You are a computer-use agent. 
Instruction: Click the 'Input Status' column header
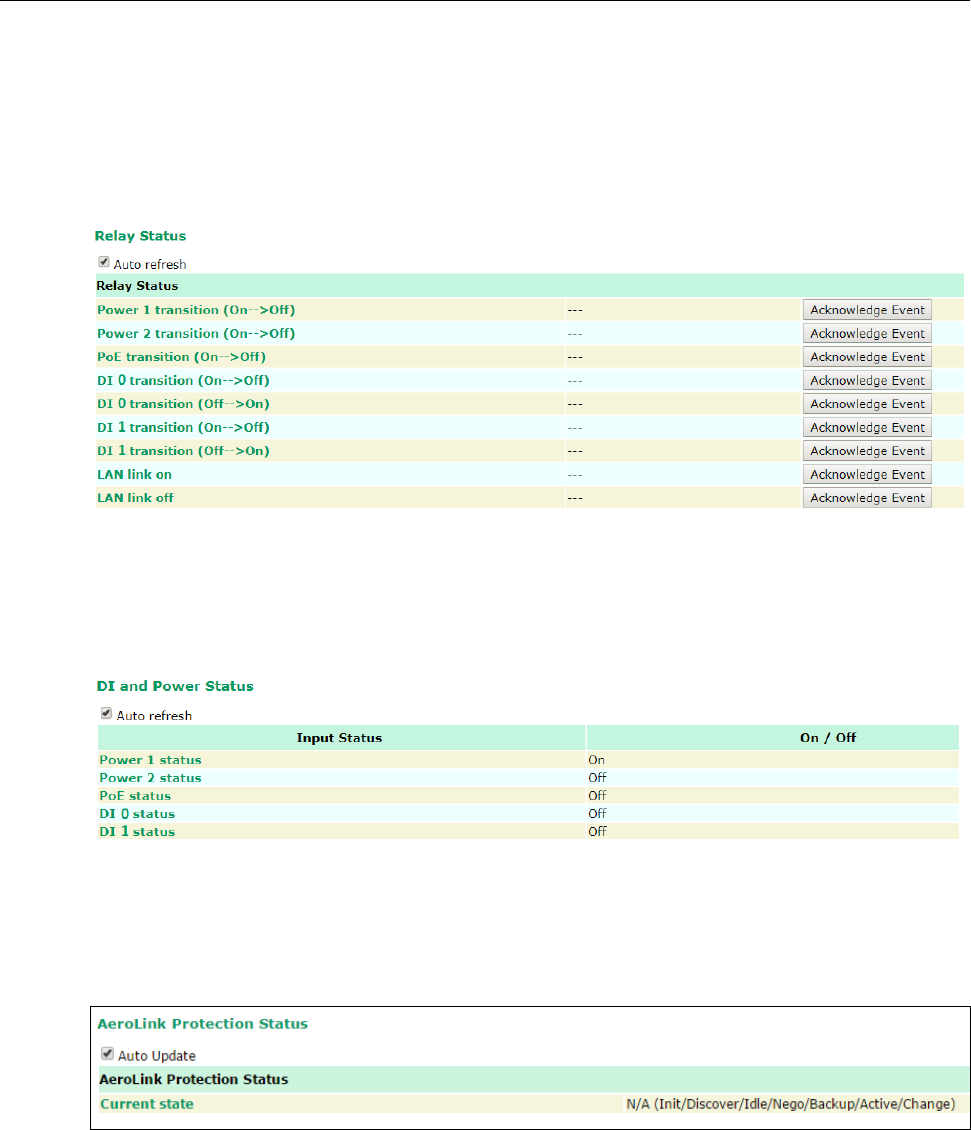click(340, 737)
